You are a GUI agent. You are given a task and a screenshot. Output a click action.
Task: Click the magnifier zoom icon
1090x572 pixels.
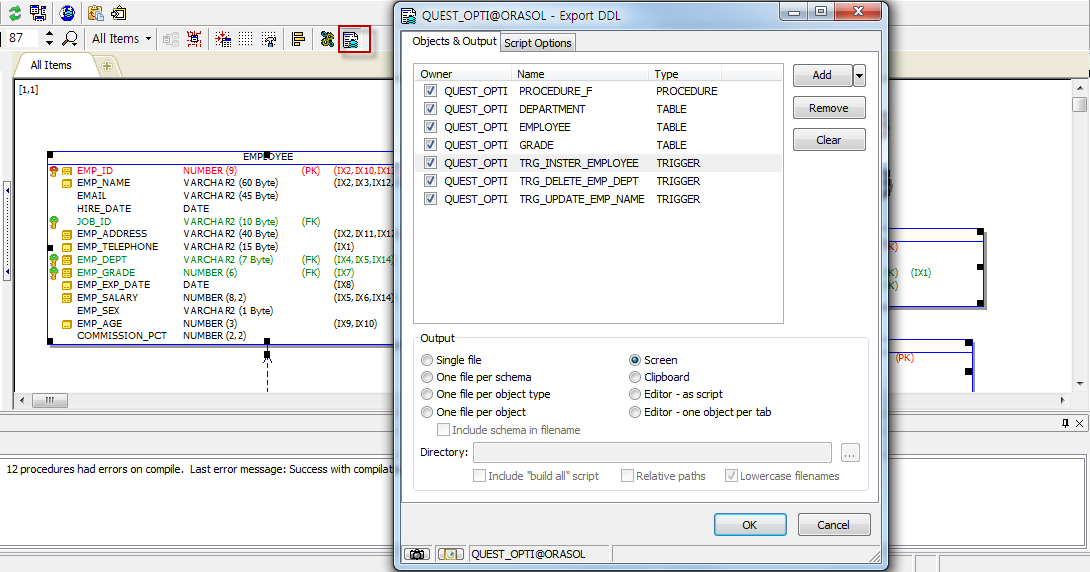70,39
